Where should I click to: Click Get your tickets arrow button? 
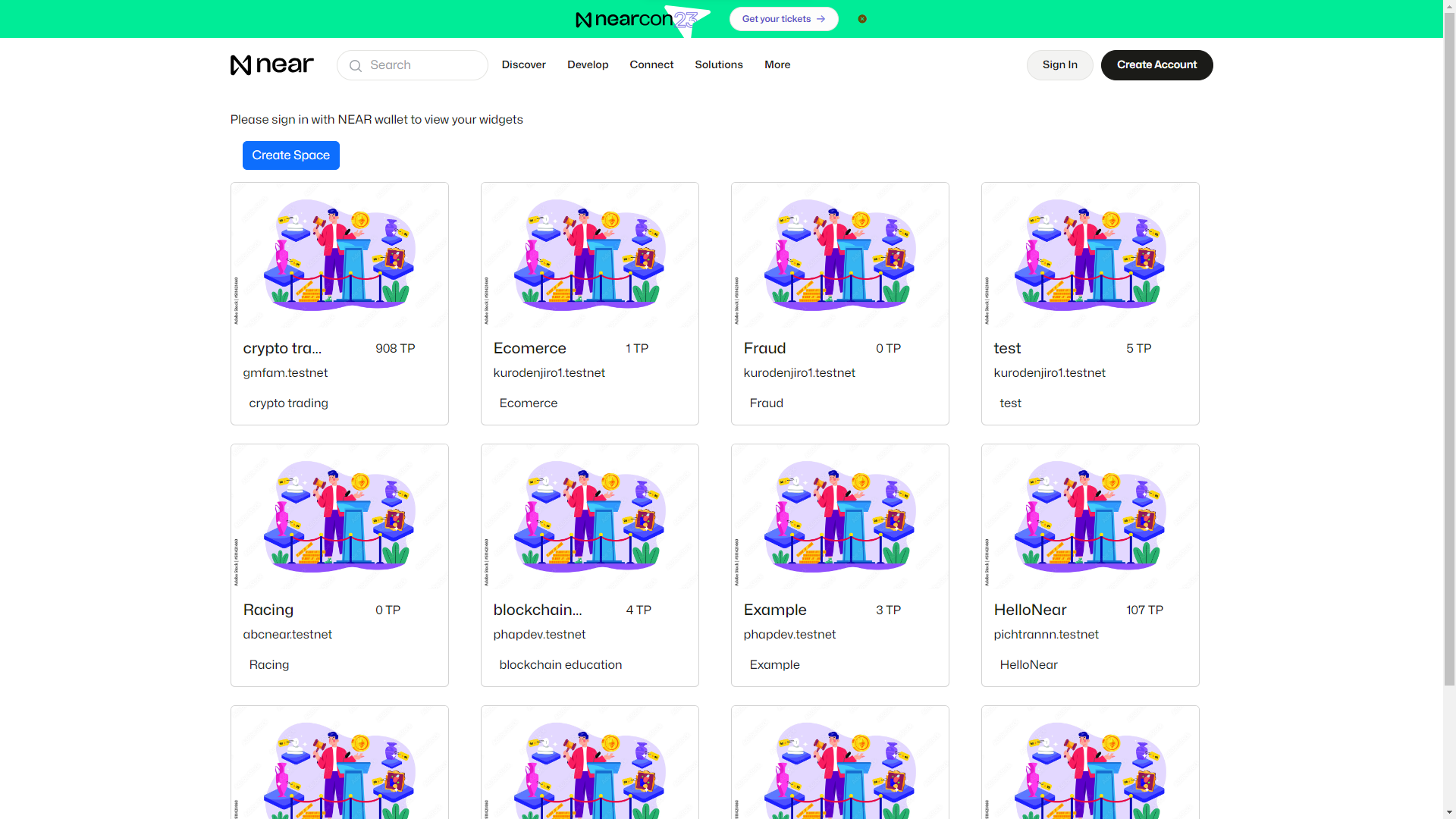783,19
